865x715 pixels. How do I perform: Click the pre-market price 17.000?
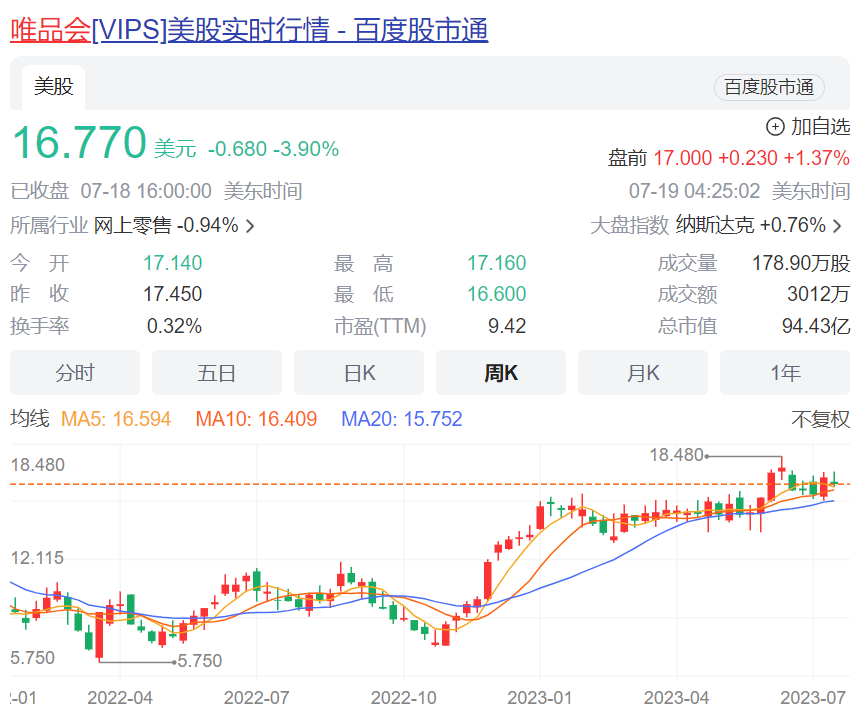pyautogui.click(x=682, y=158)
